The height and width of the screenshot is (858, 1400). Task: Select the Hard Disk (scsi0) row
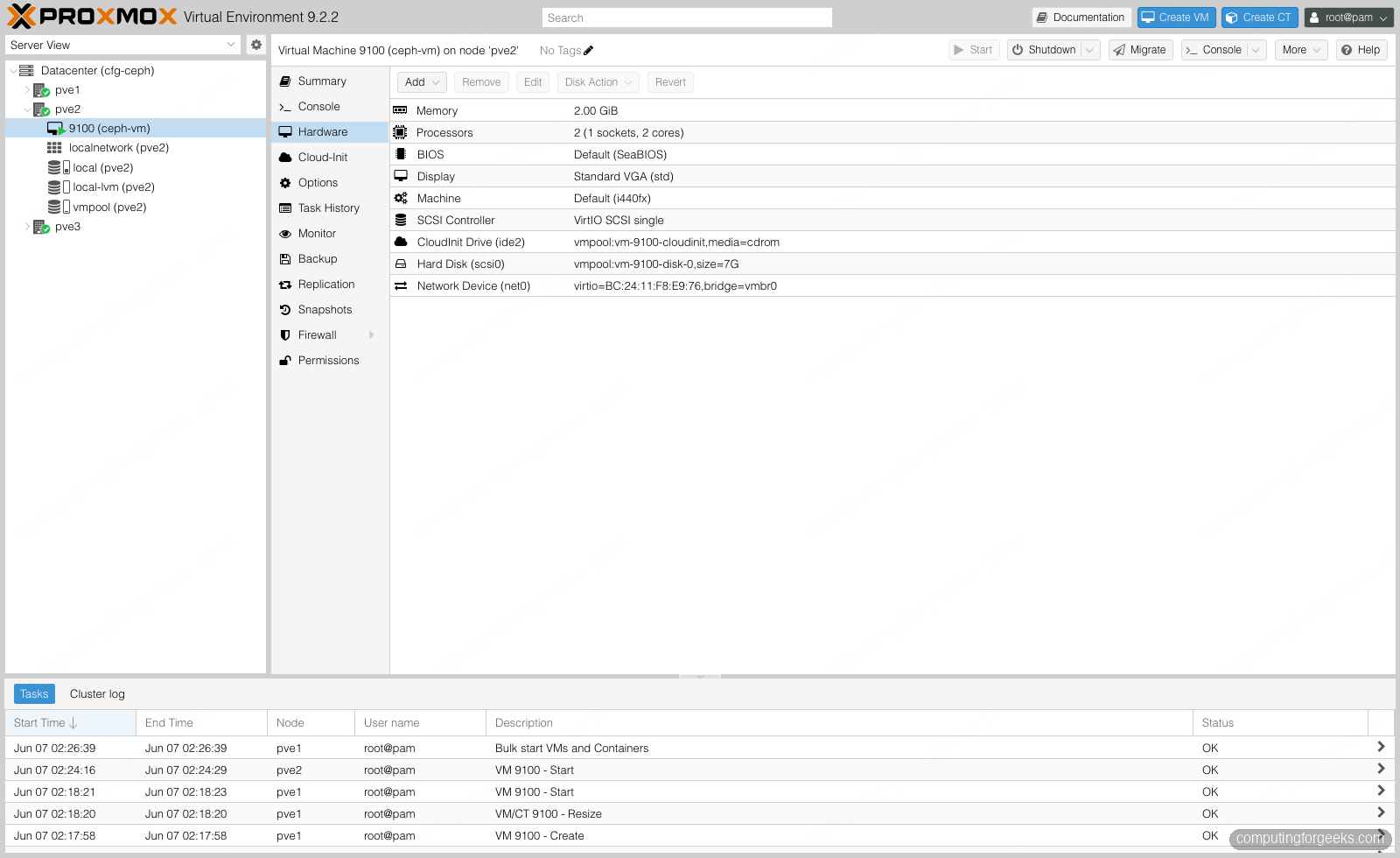pos(892,264)
